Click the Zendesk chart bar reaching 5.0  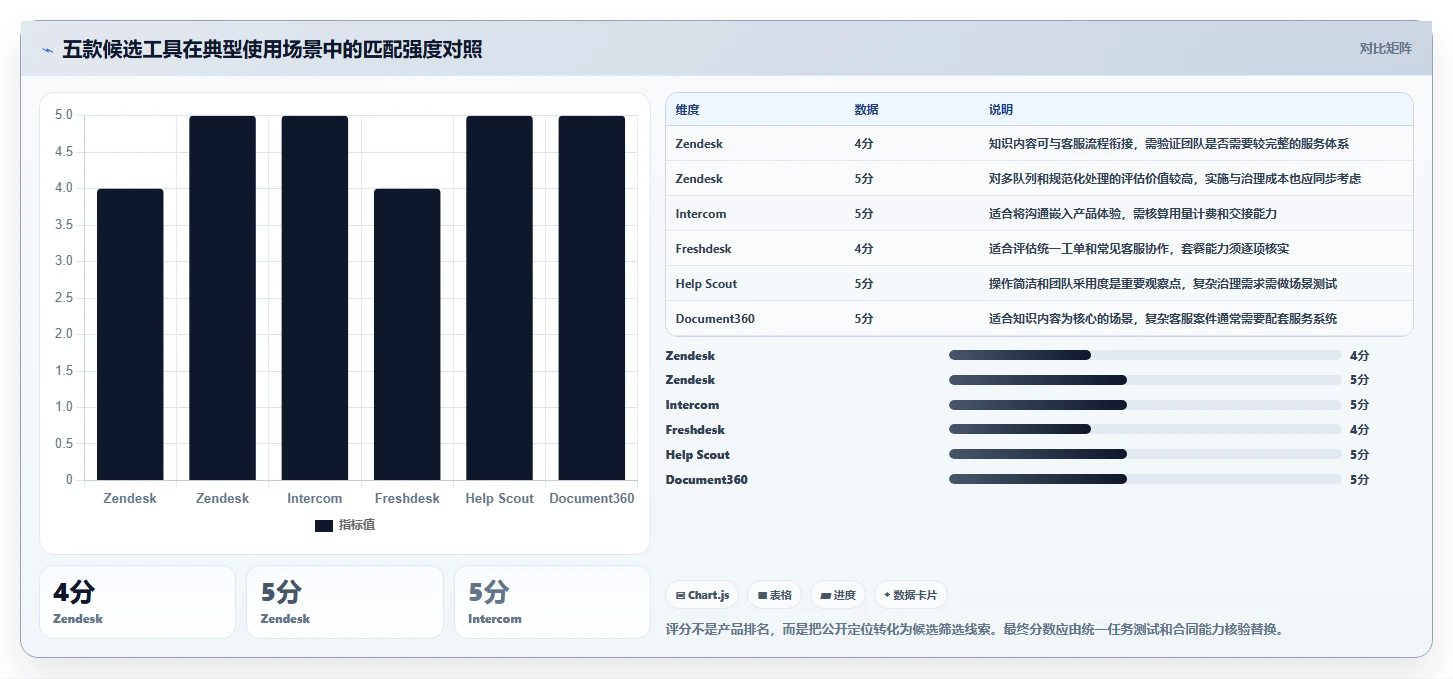pyautogui.click(x=222, y=298)
